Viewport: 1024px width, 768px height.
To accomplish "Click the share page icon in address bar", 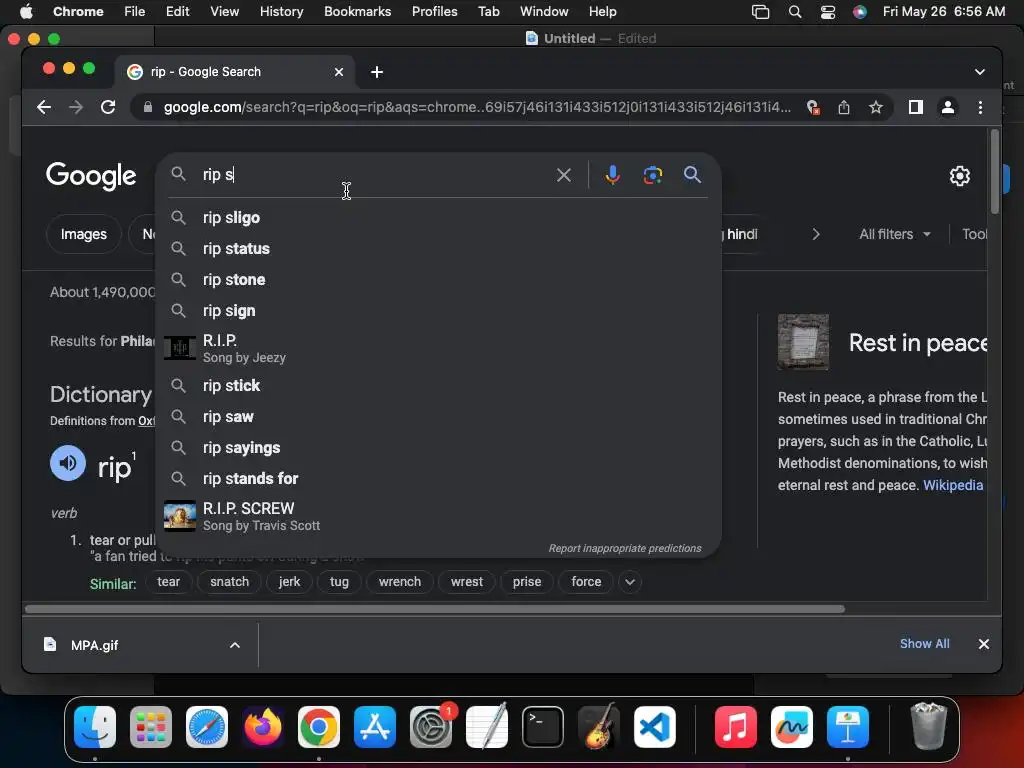I will 844,107.
